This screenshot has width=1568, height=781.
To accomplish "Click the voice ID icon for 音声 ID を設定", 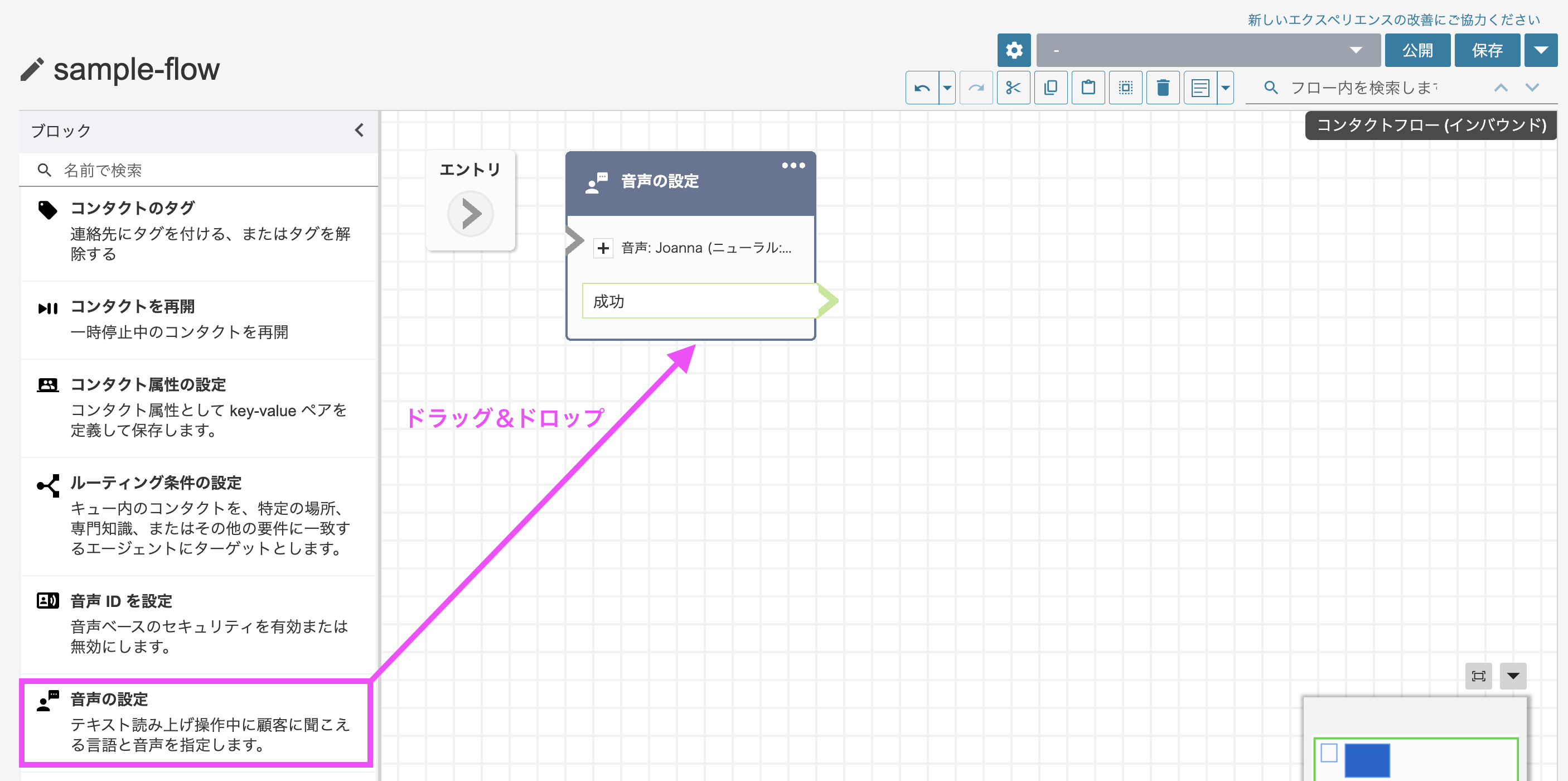I will click(x=47, y=601).
